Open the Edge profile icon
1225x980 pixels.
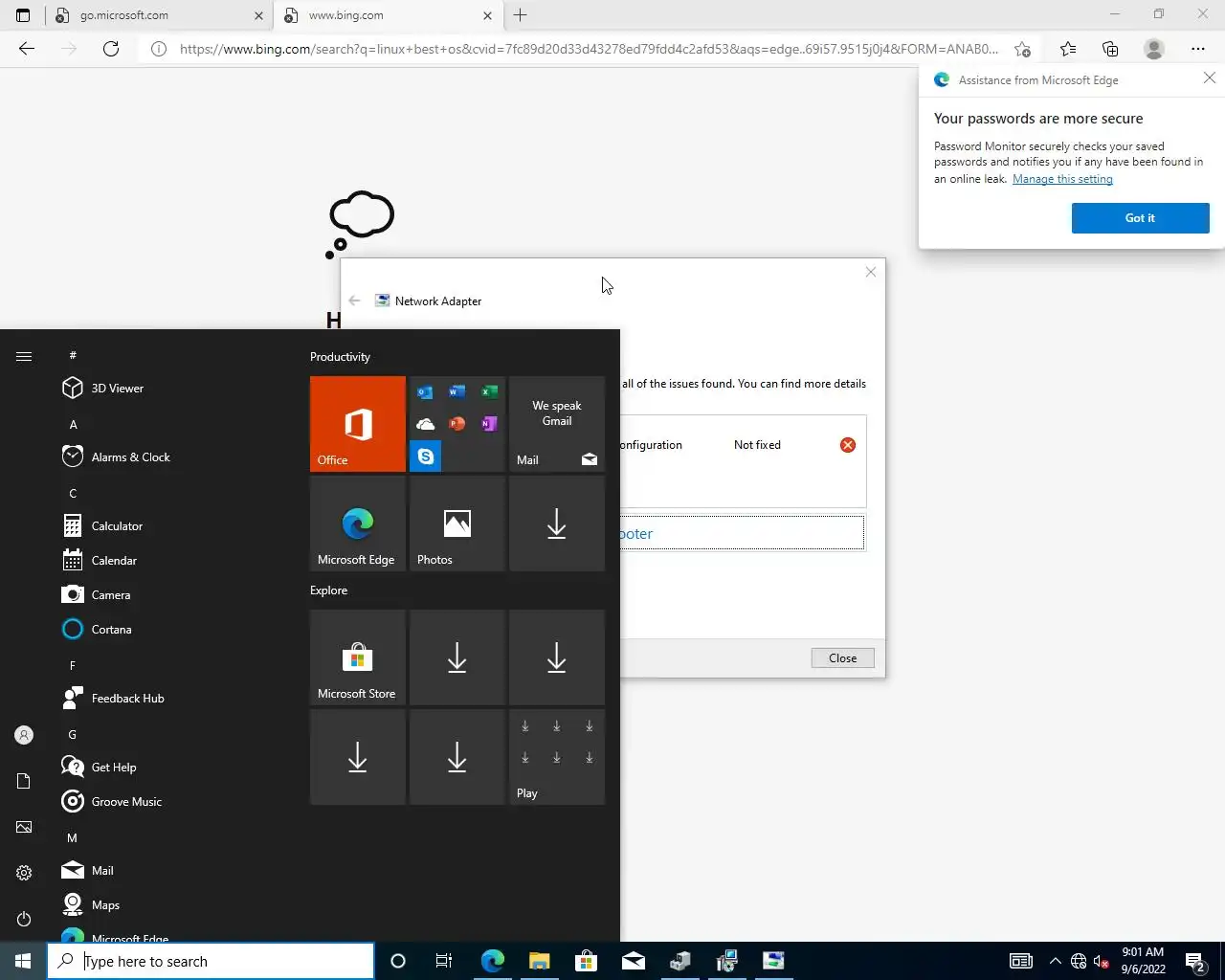(1154, 49)
